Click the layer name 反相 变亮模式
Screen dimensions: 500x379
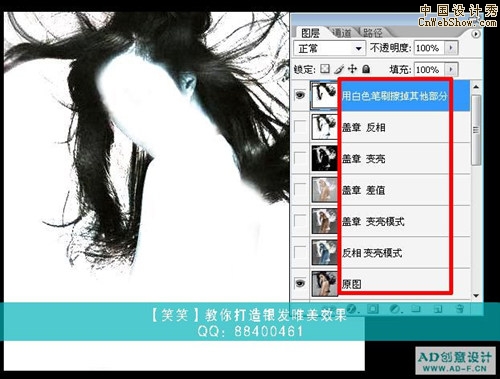tap(372, 253)
